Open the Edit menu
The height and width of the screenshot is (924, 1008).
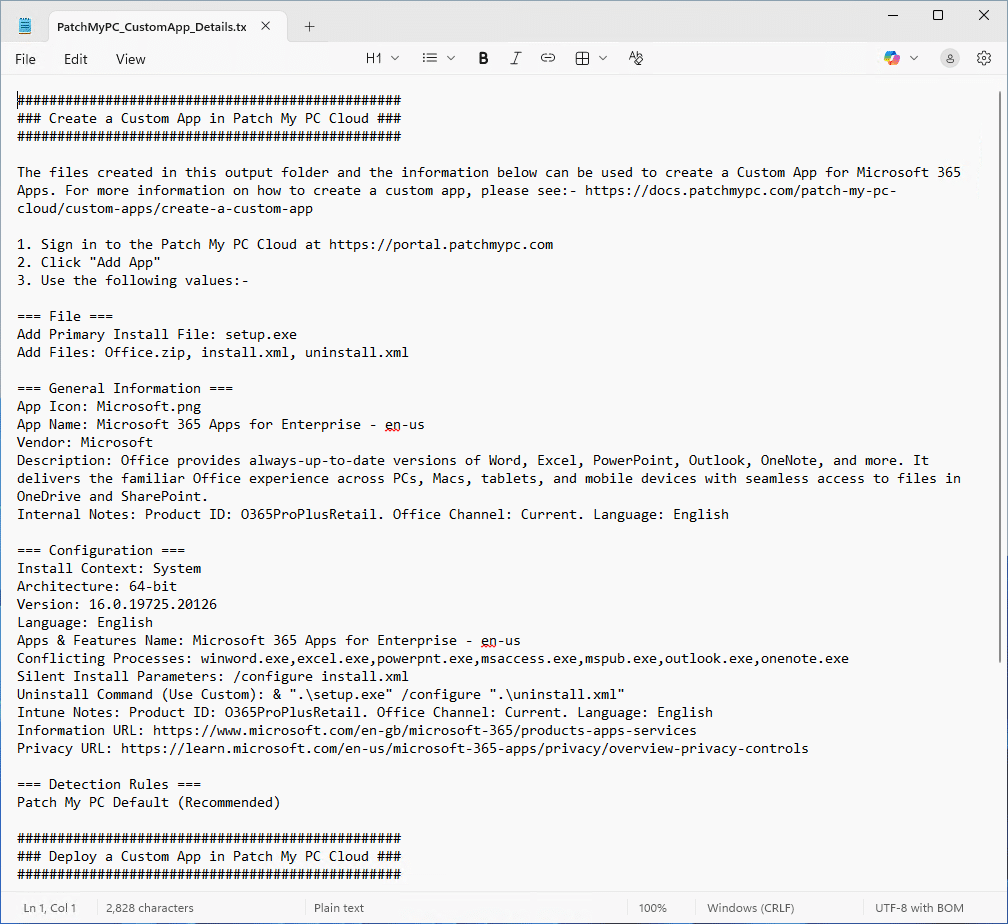tap(76, 59)
